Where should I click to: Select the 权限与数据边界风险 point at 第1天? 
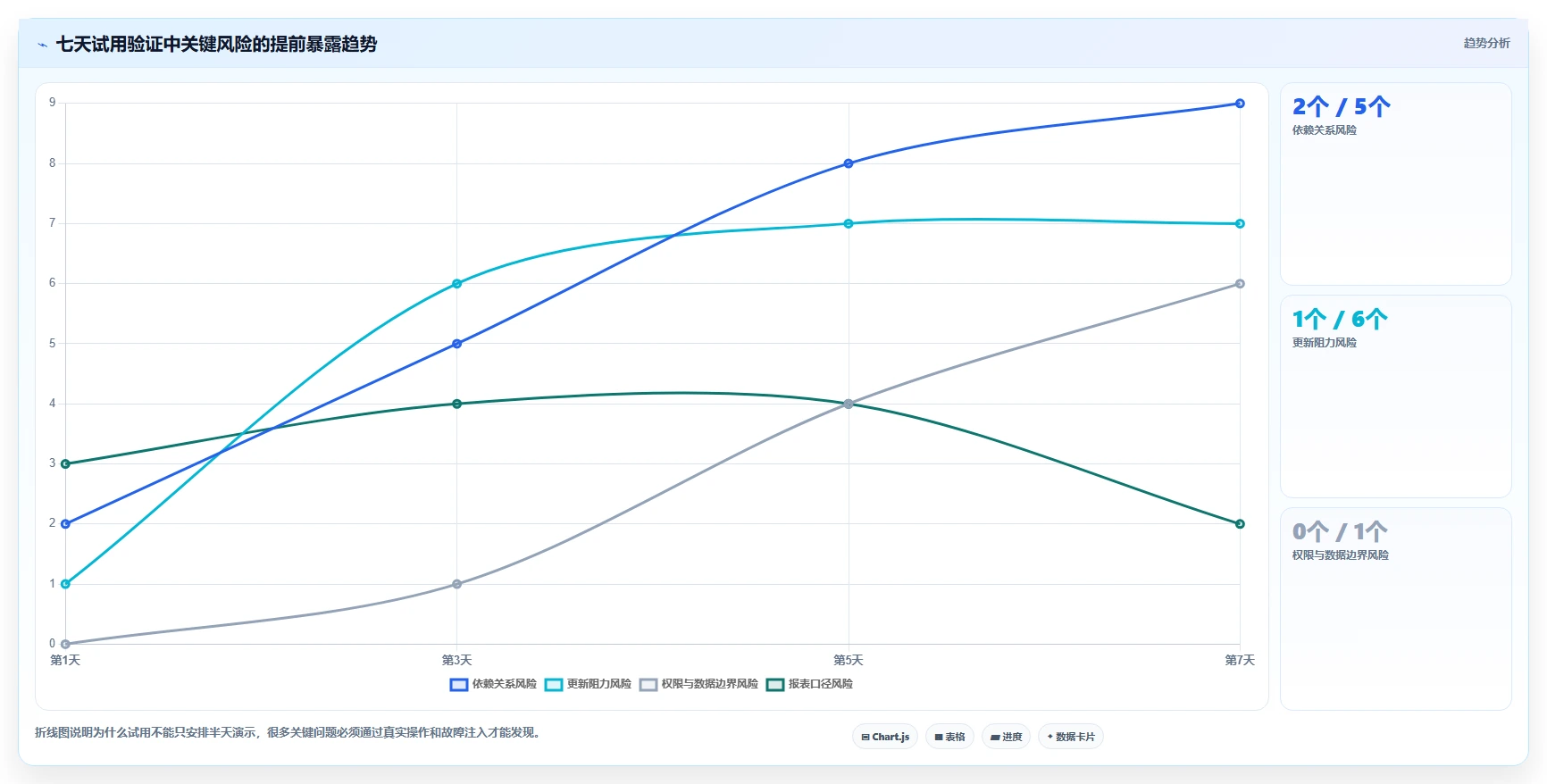coord(65,644)
